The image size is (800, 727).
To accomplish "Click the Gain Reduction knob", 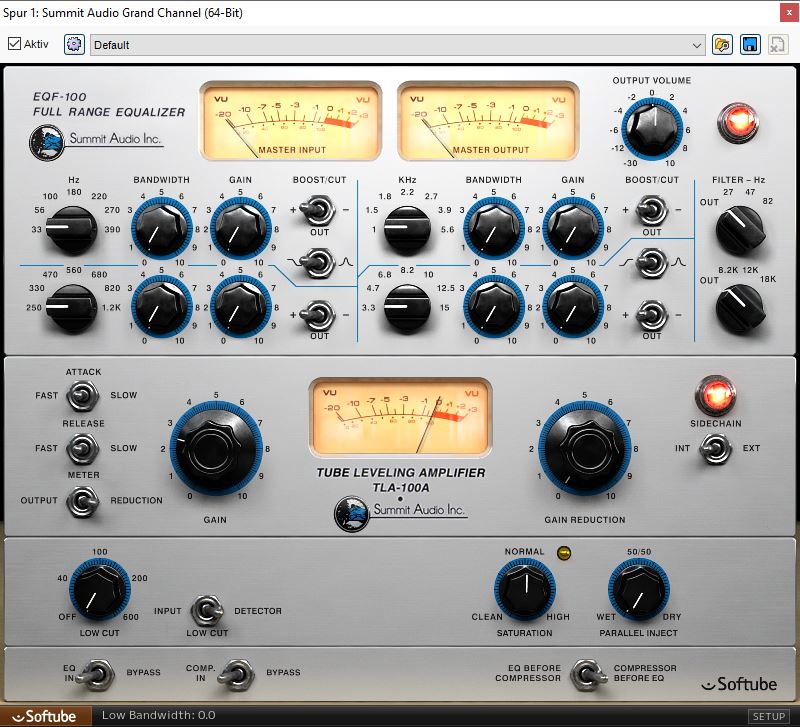I will click(x=585, y=448).
